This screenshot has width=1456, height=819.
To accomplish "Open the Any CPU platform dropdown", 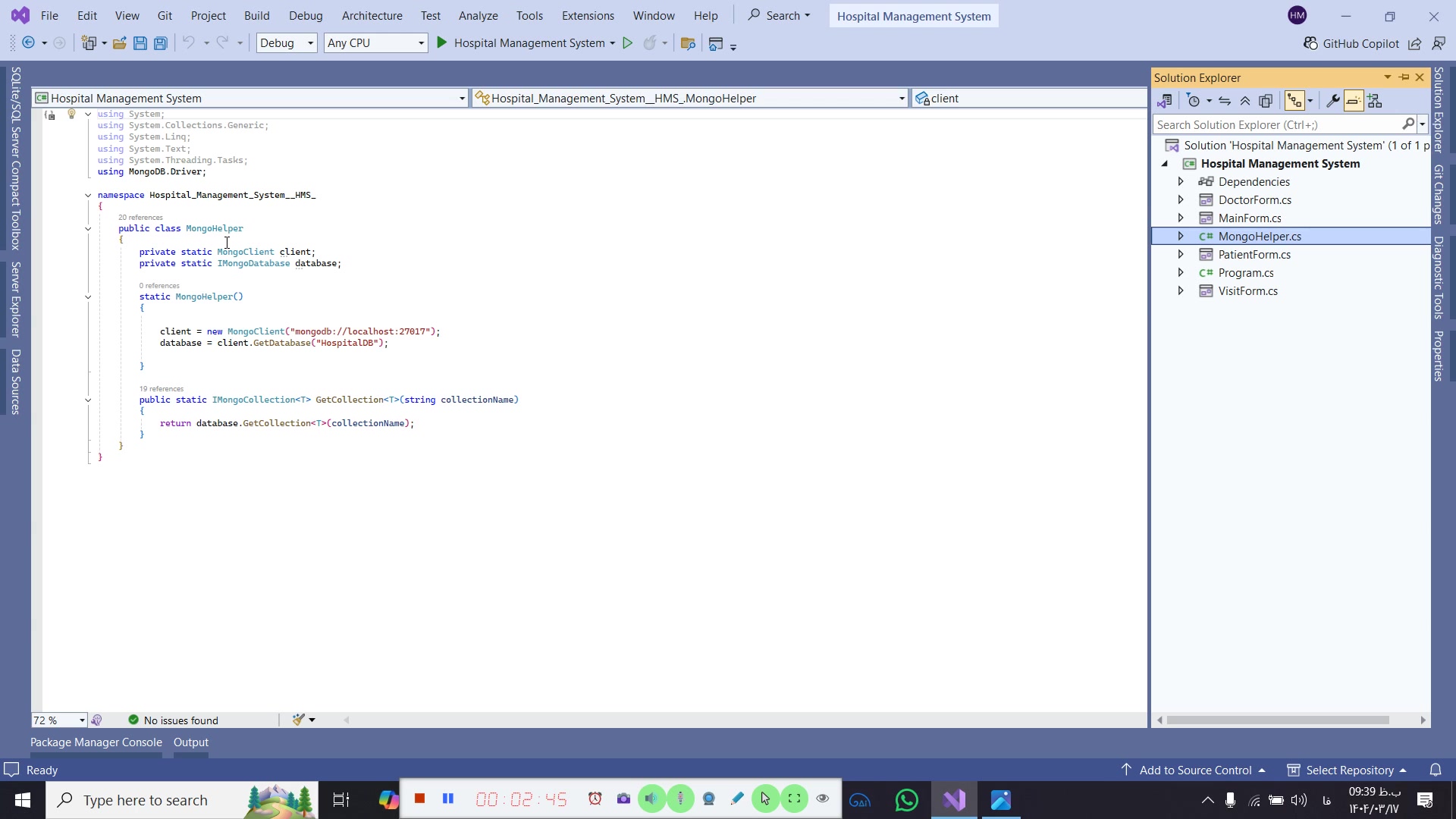I will coord(375,43).
